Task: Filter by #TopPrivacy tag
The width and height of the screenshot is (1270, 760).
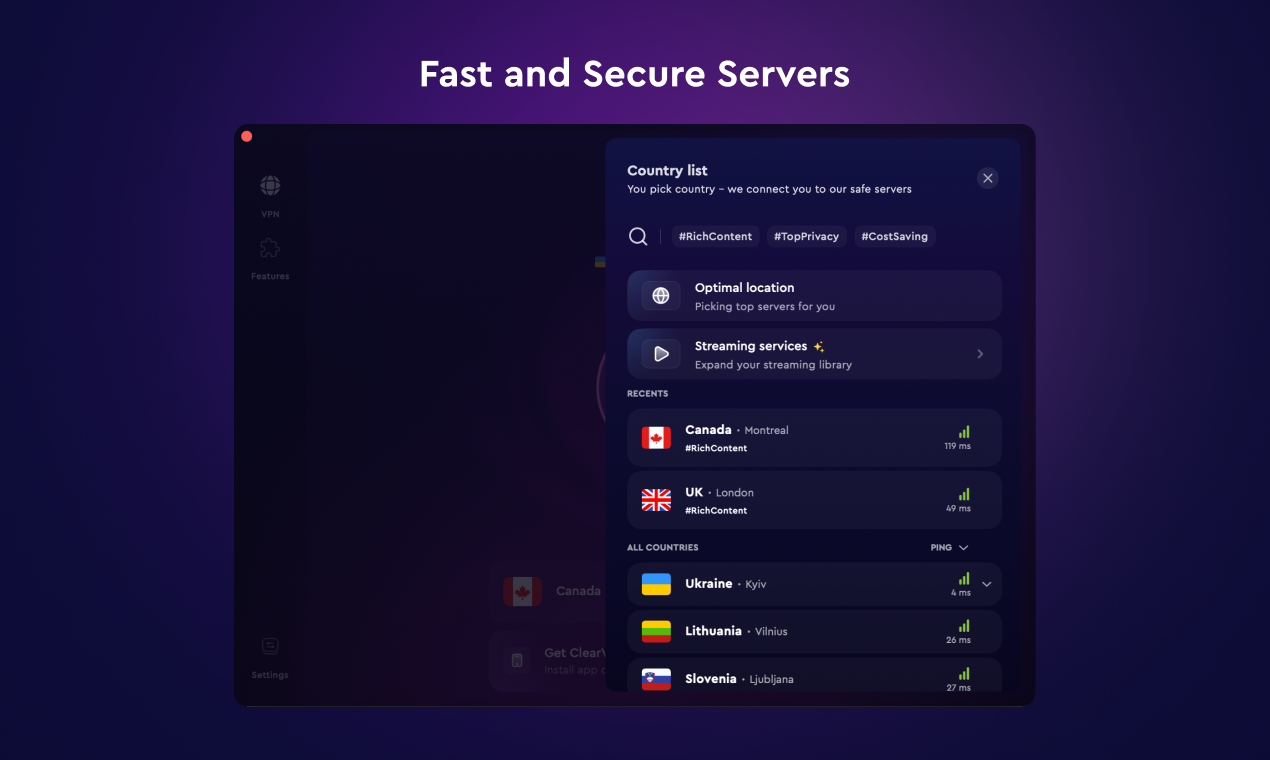Action: 807,237
